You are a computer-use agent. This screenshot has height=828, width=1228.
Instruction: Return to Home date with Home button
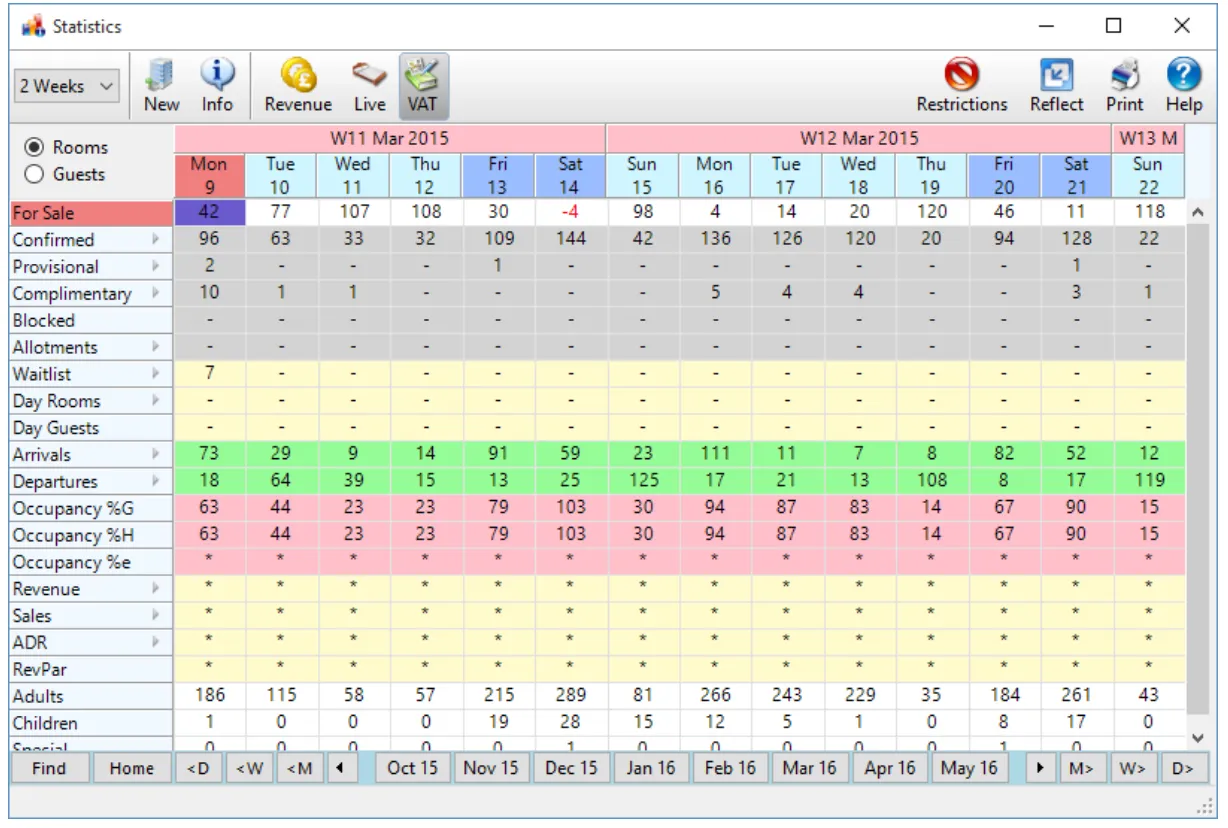click(131, 768)
